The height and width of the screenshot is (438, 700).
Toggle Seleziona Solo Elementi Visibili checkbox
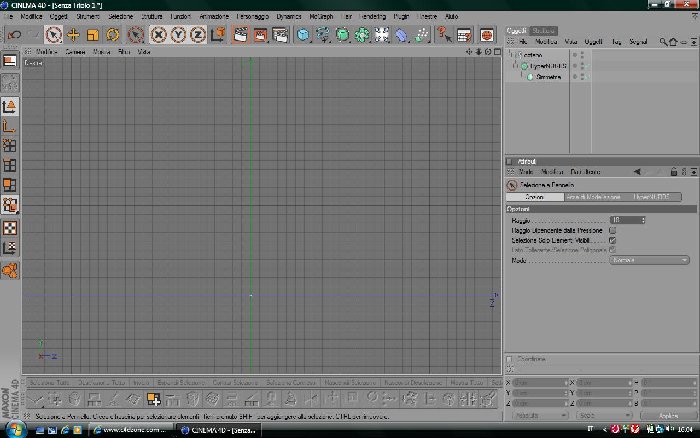click(612, 240)
